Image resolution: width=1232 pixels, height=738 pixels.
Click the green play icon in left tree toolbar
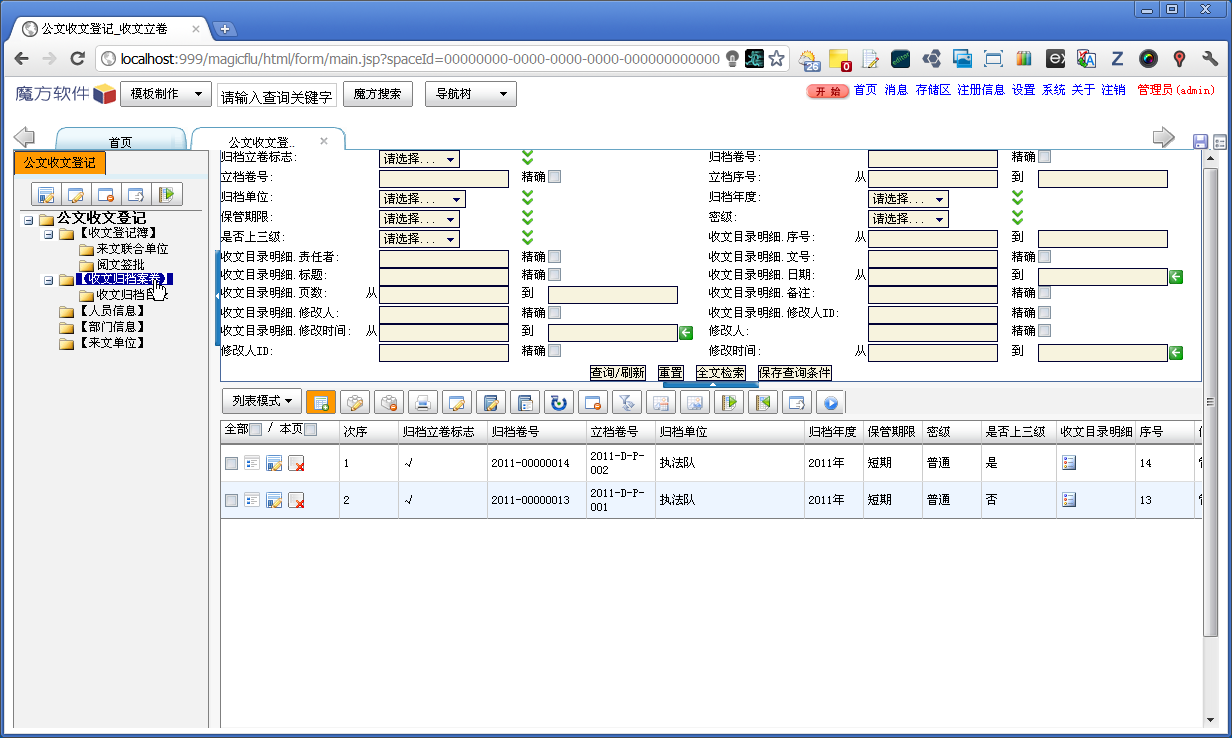pyautogui.click(x=169, y=194)
